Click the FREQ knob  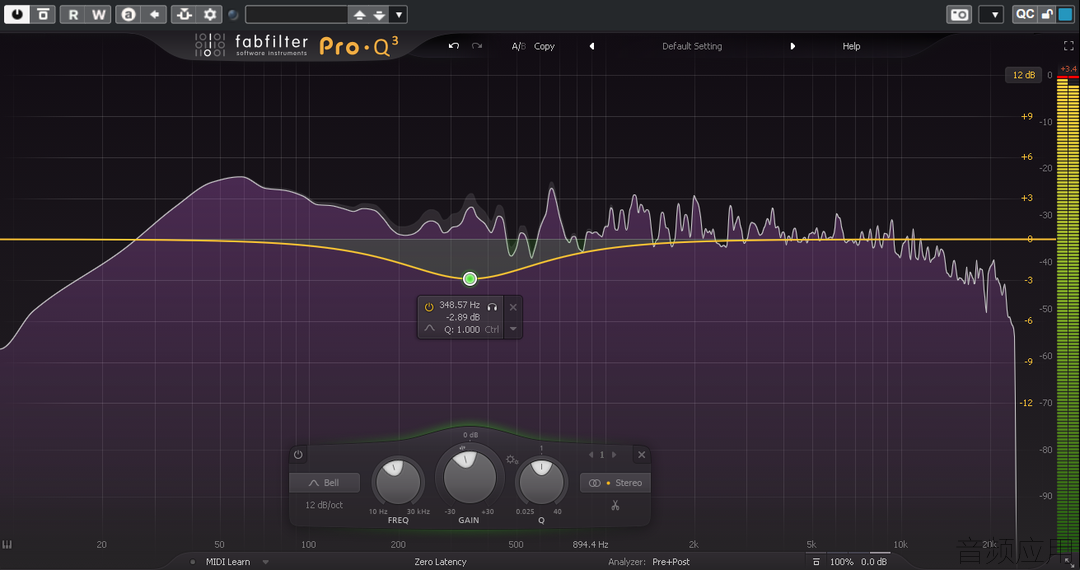pos(397,480)
